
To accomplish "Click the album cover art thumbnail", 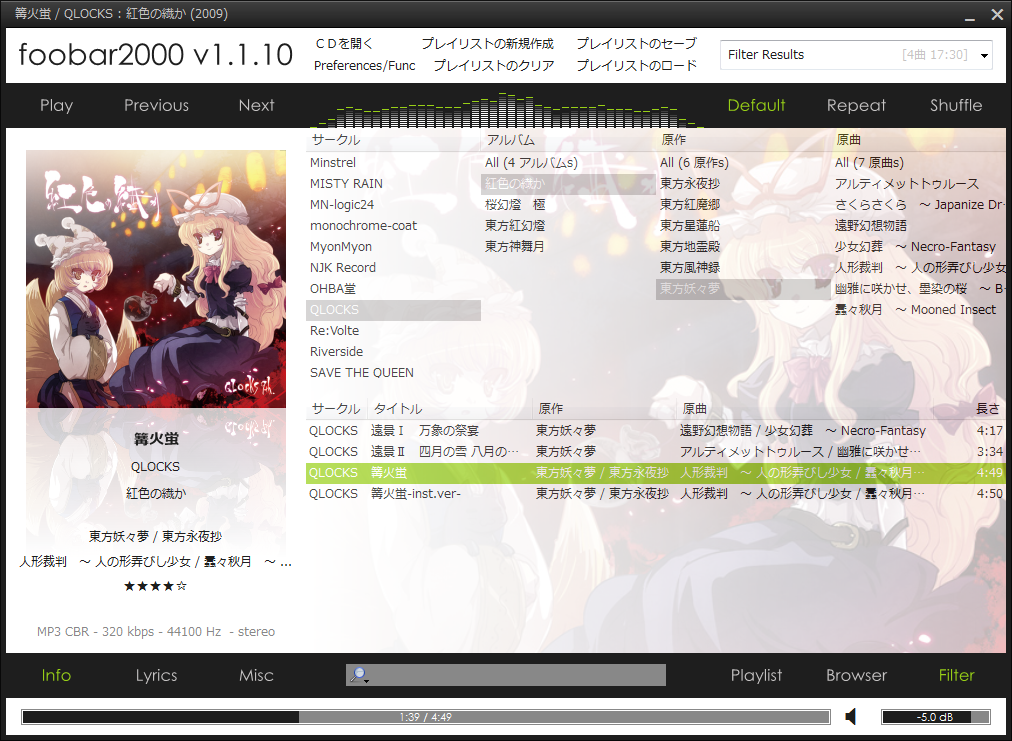I will tap(156, 279).
